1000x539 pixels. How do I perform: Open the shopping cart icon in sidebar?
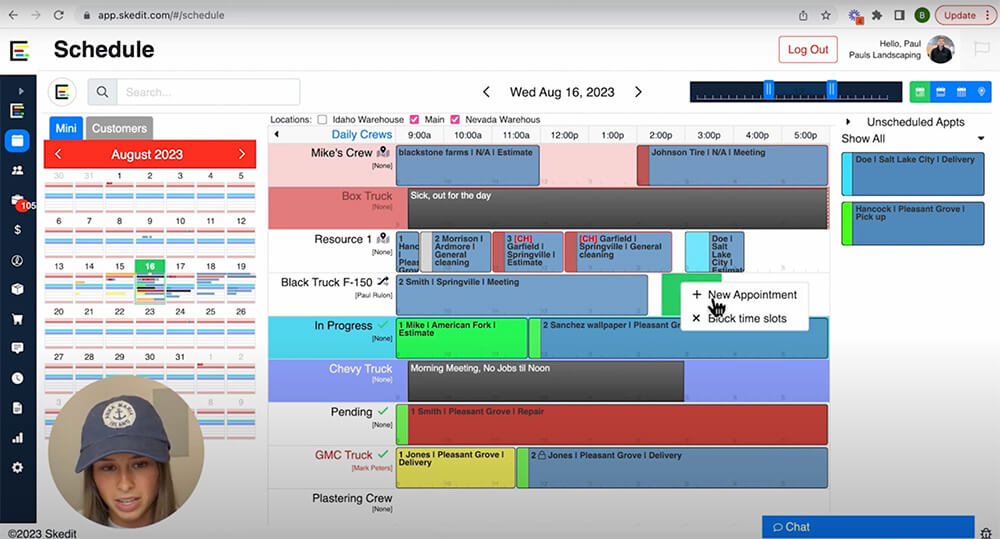coord(17,319)
